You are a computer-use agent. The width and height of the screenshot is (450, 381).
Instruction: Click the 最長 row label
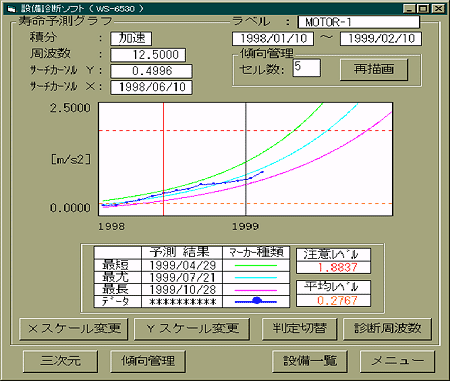click(x=118, y=290)
